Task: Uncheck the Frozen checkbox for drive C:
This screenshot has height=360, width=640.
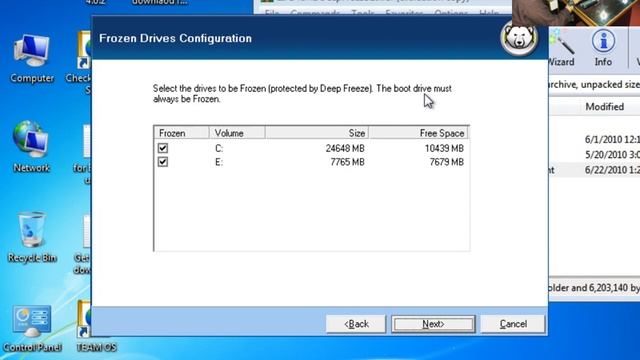Action: (163, 148)
